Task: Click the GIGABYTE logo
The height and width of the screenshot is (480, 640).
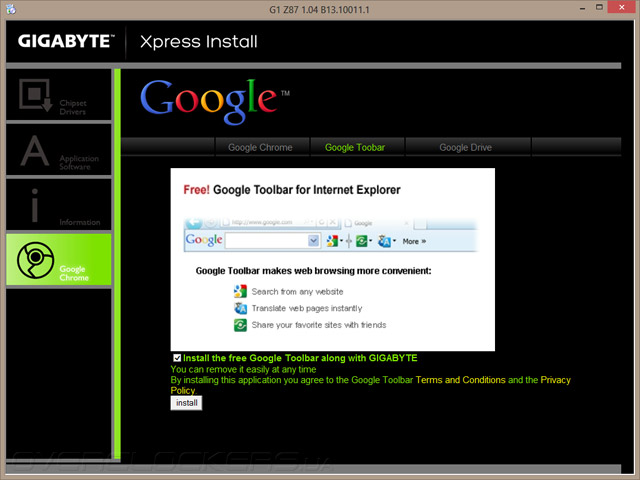Action: (66, 41)
